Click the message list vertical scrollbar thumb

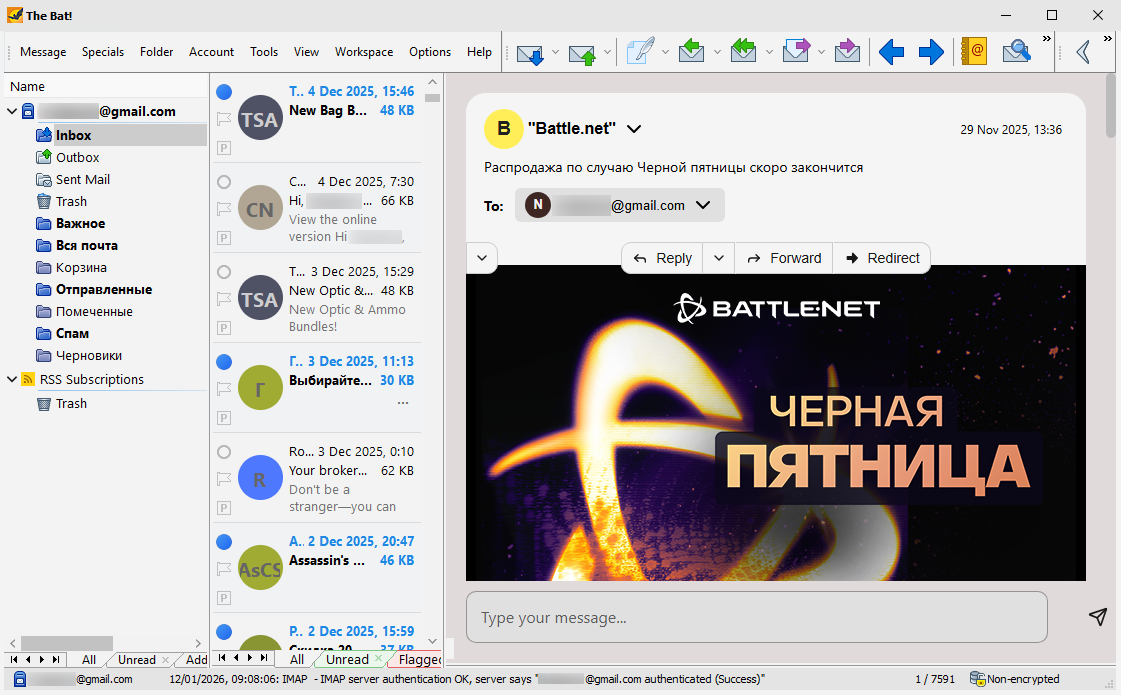tap(432, 98)
